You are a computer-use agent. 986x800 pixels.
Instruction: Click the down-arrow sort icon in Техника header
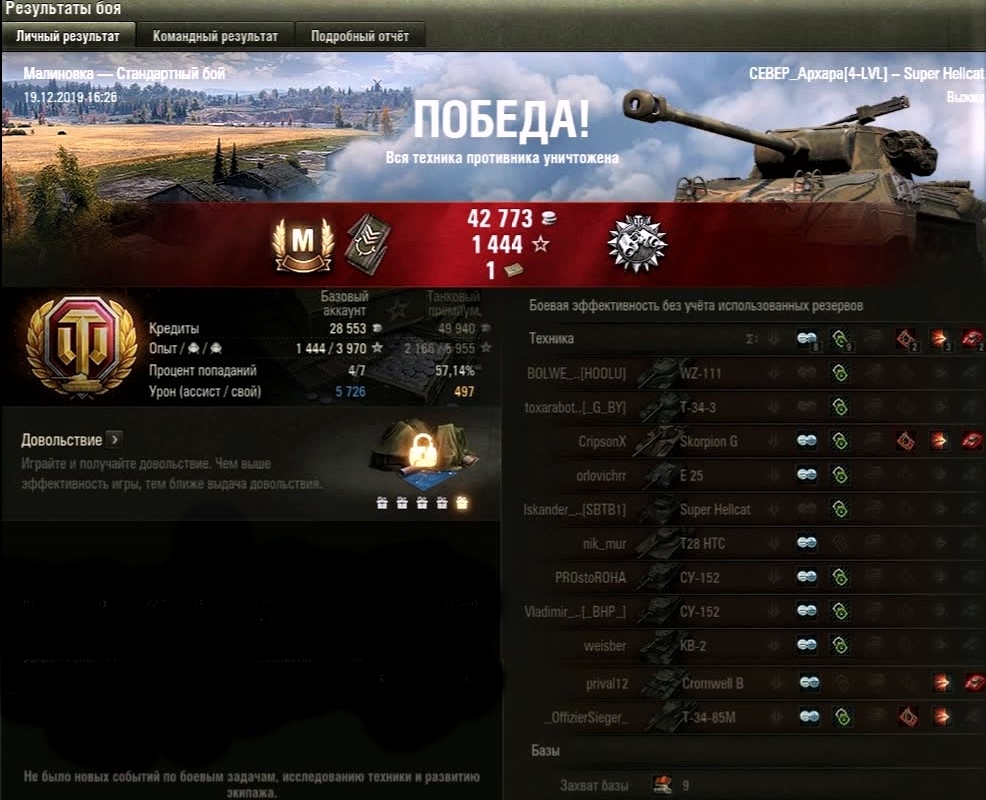click(774, 339)
